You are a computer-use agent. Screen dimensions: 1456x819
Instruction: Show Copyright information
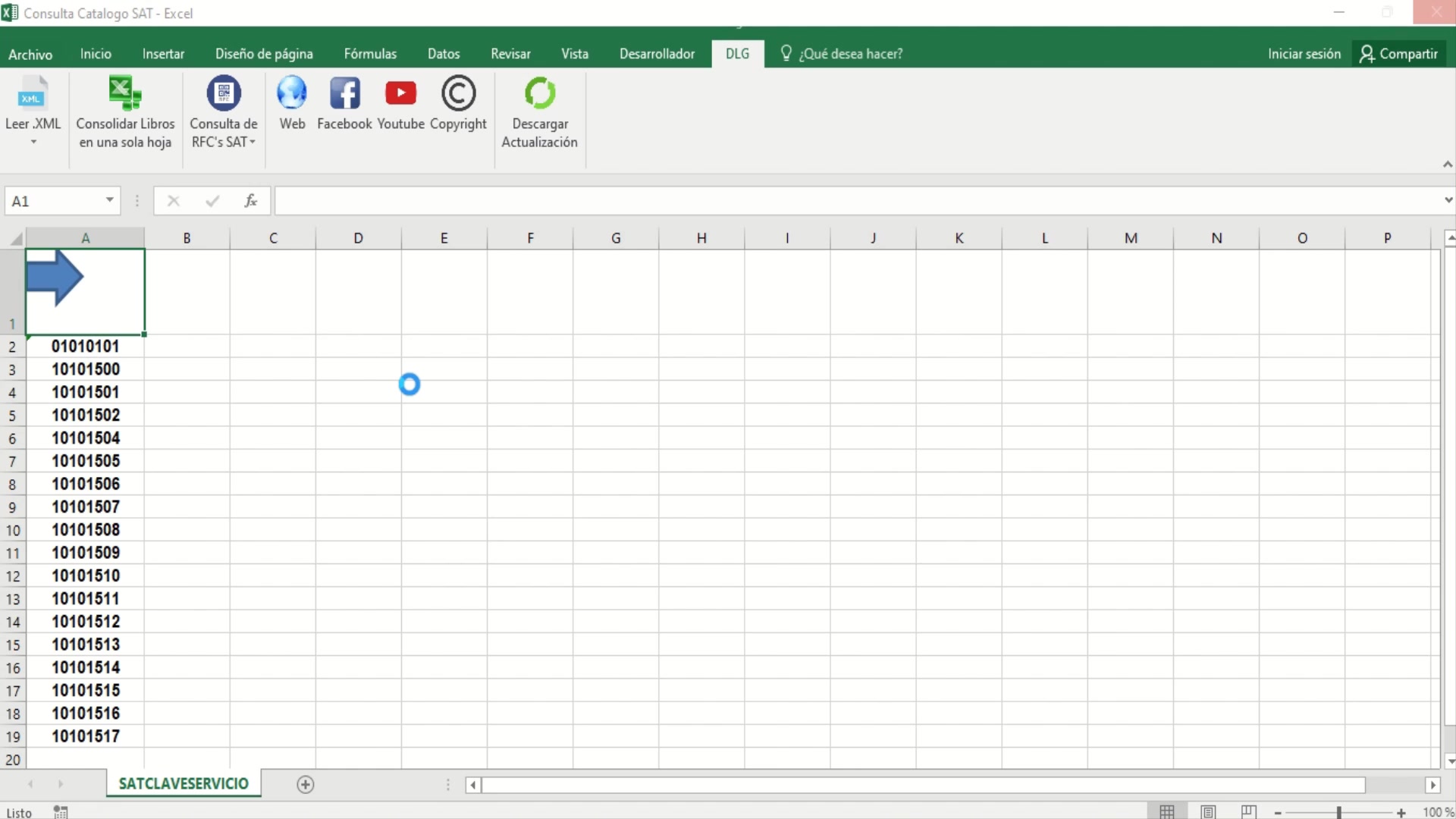(458, 103)
